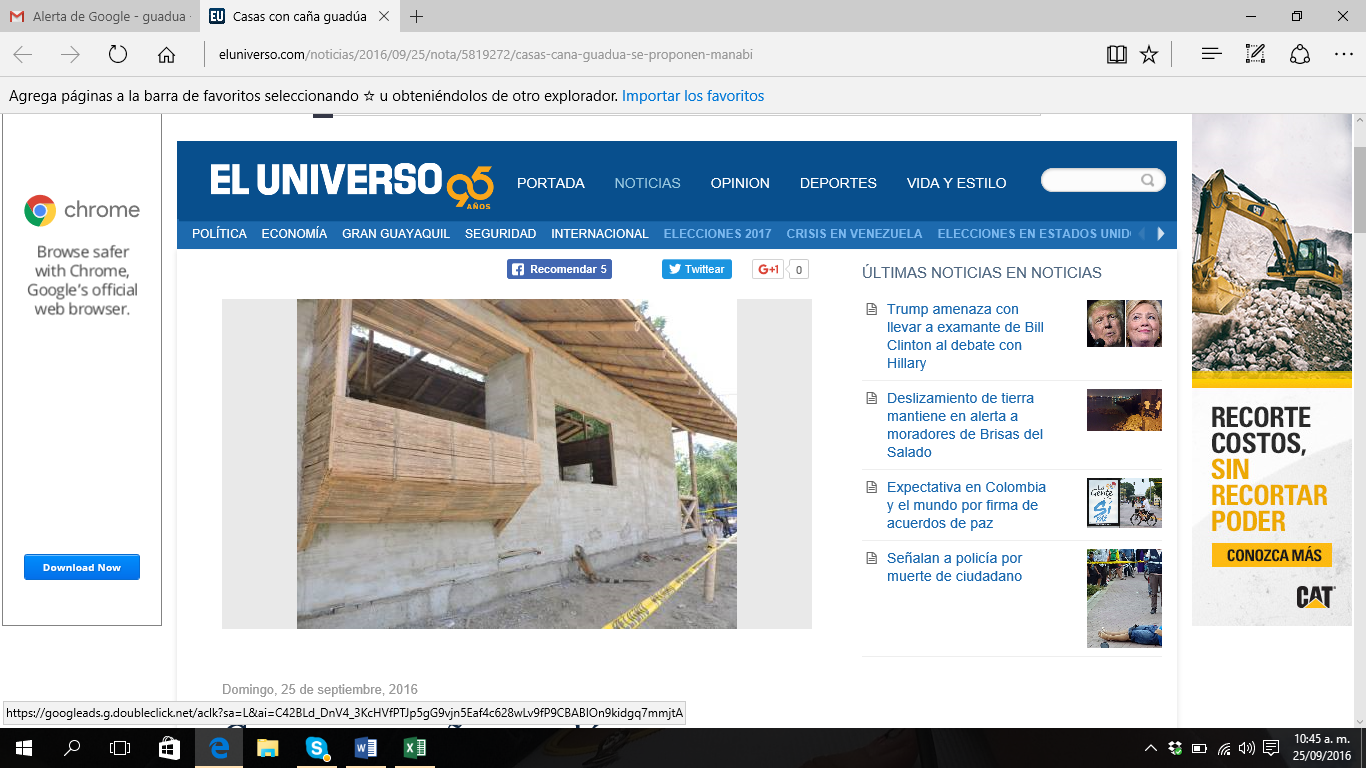Click the Edge reading view icon
Viewport: 1366px width, 768px height.
click(1117, 55)
